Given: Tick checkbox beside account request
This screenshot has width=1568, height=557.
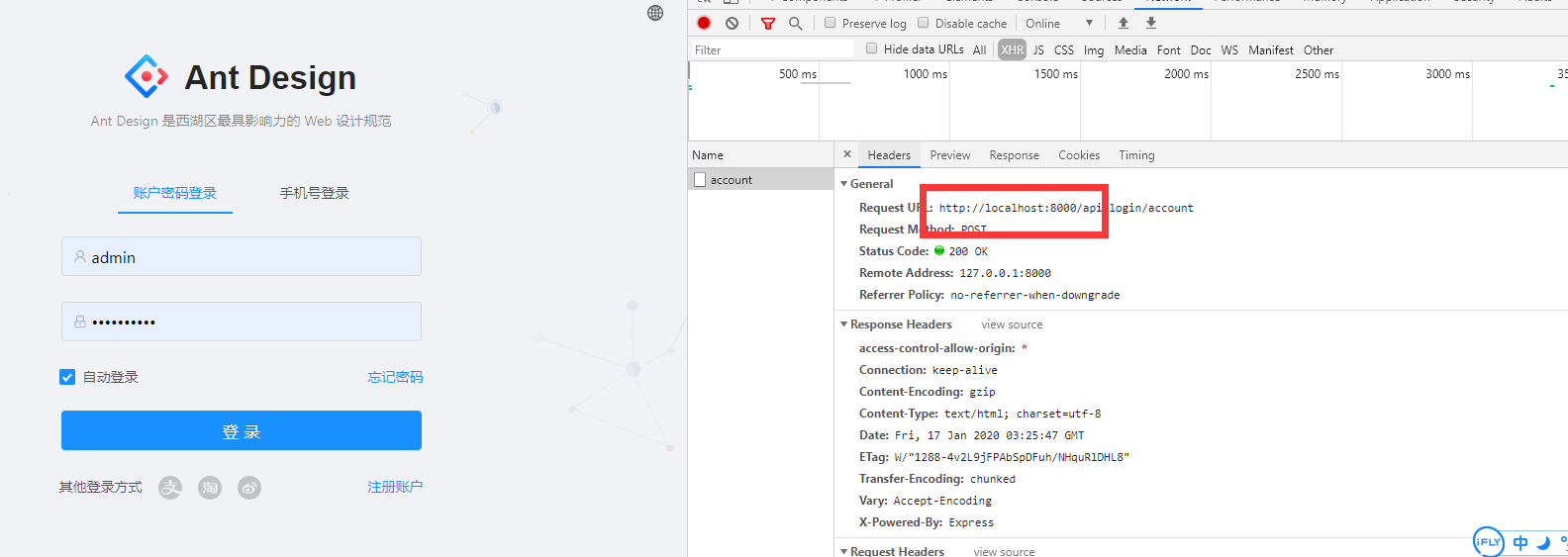Looking at the screenshot, I should click(700, 180).
